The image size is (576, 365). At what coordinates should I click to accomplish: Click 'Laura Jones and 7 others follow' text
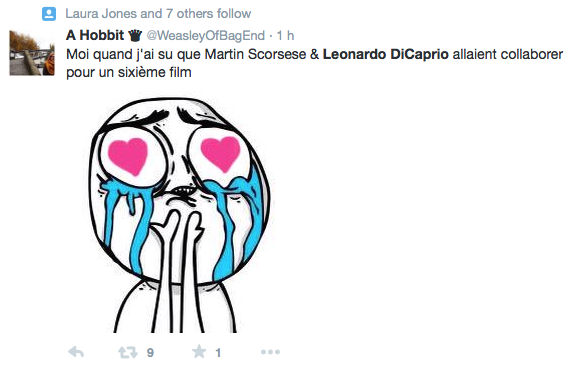coord(158,14)
